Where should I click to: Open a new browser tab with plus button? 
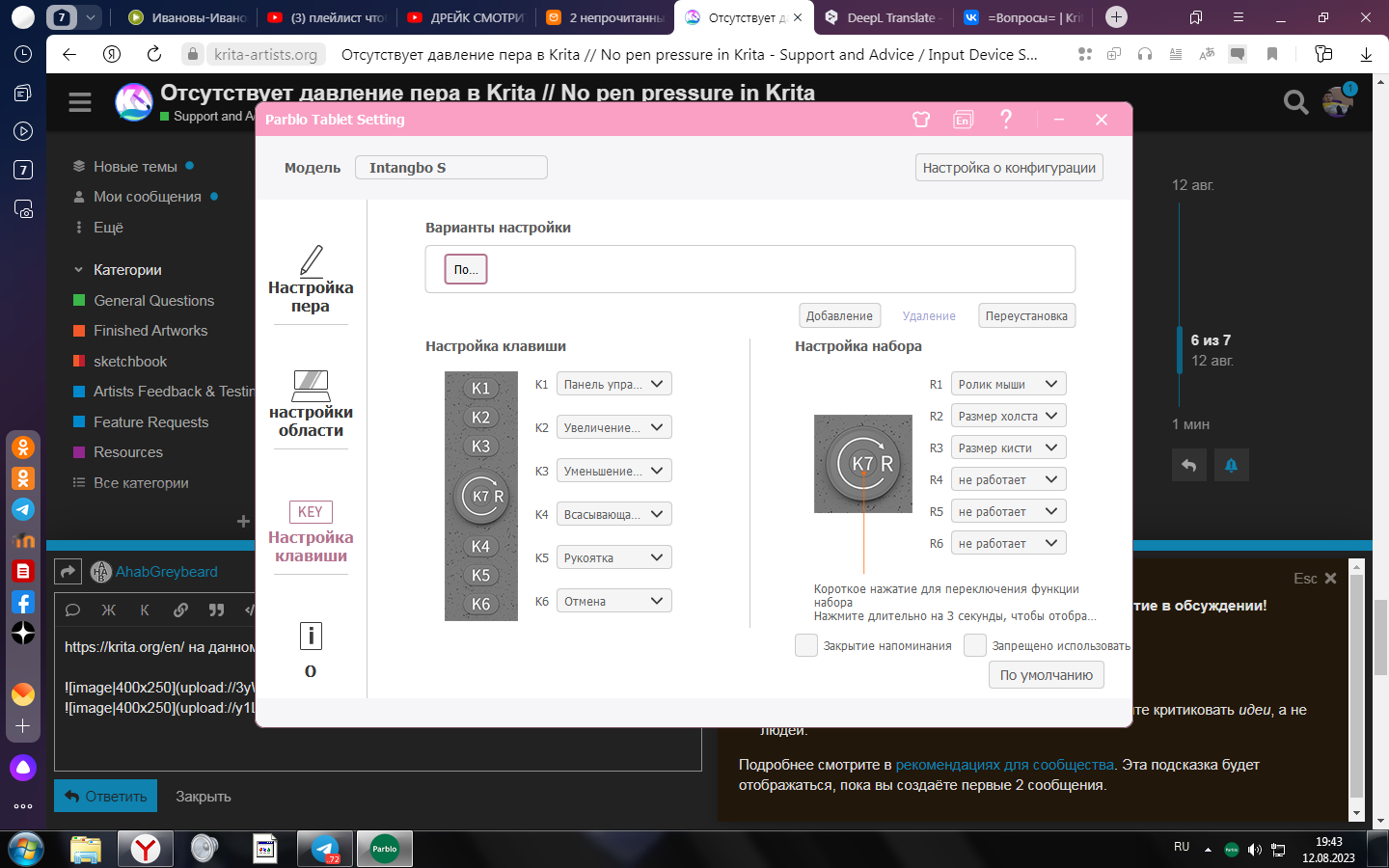coord(1116,16)
